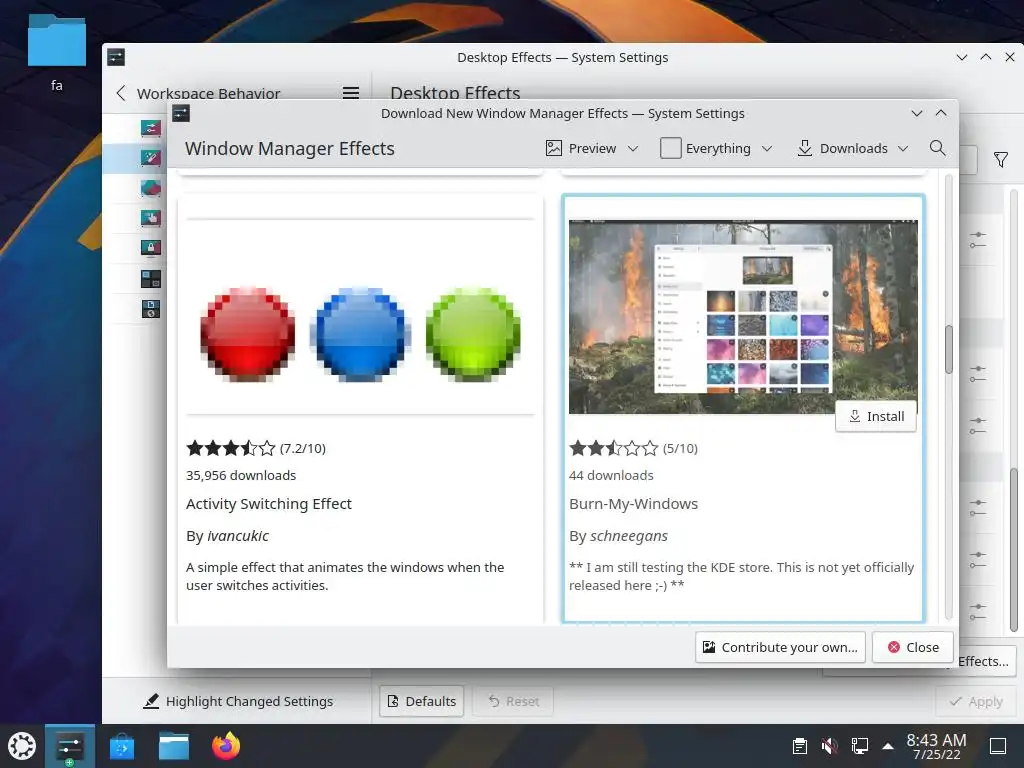Click the Apply button
Screen dimensions: 1024x768
(x=976, y=701)
